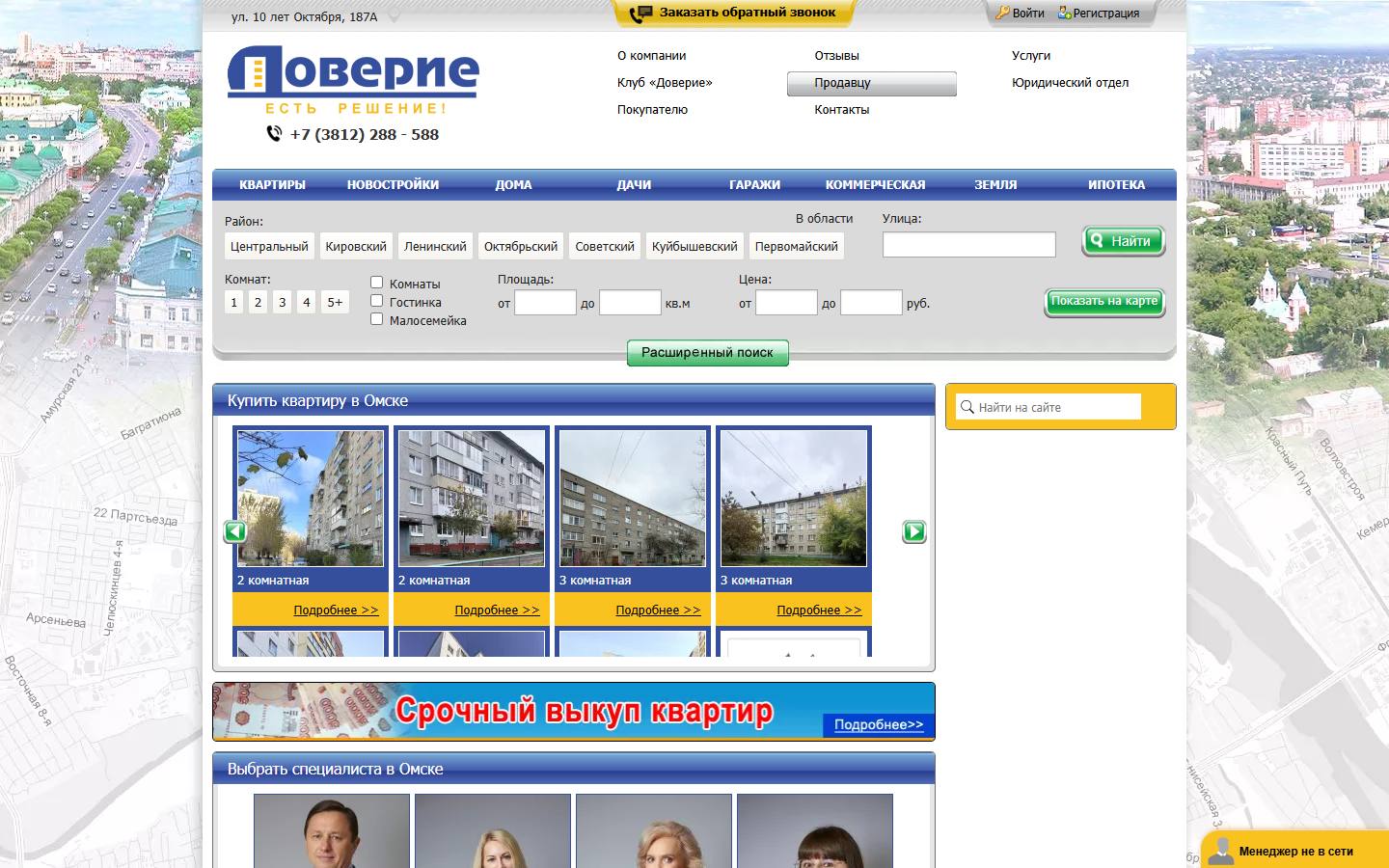Click Заказать обратный звонок button
The width and height of the screenshot is (1389, 868).
[x=735, y=14]
